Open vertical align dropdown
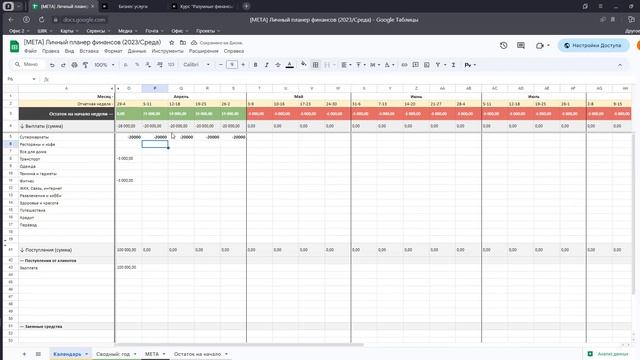This screenshot has width=640, height=360. click(360, 65)
